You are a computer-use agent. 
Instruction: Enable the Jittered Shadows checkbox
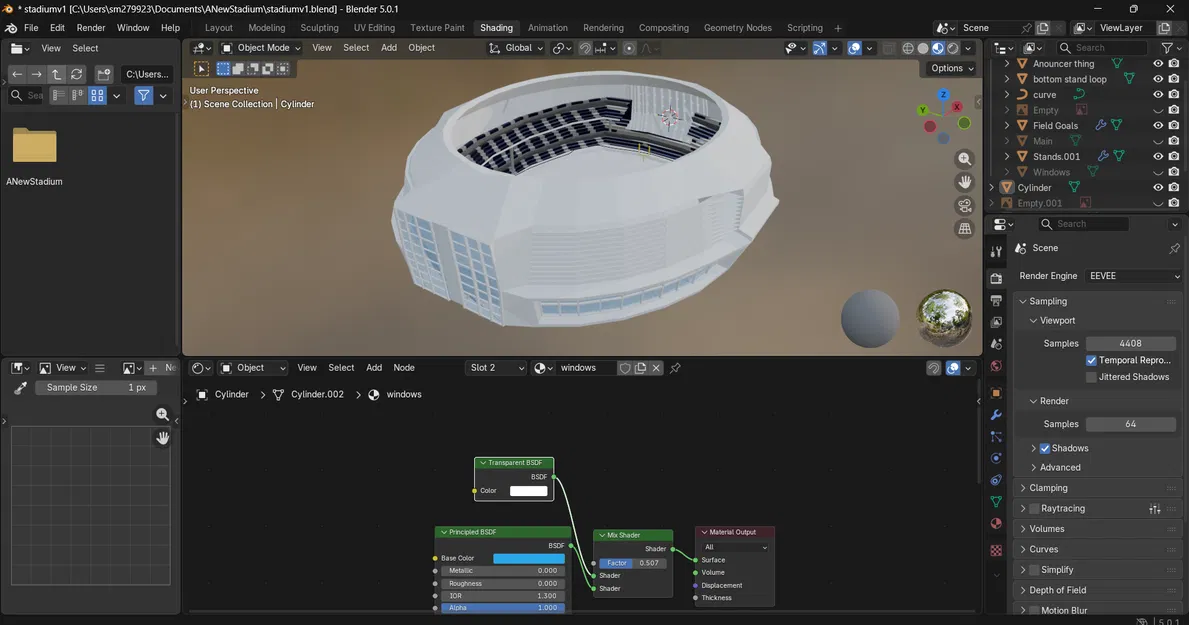(x=1091, y=377)
